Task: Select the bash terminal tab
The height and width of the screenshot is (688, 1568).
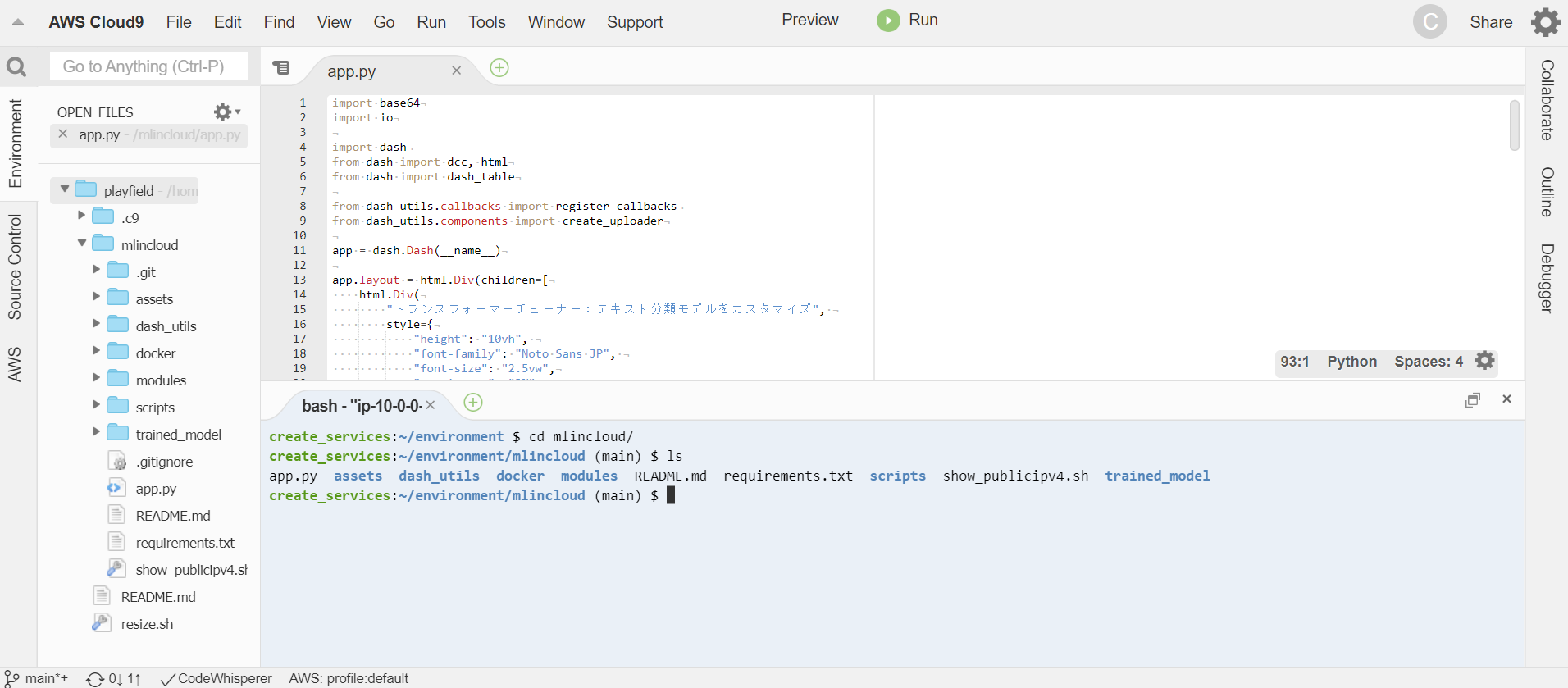Action: (361, 406)
